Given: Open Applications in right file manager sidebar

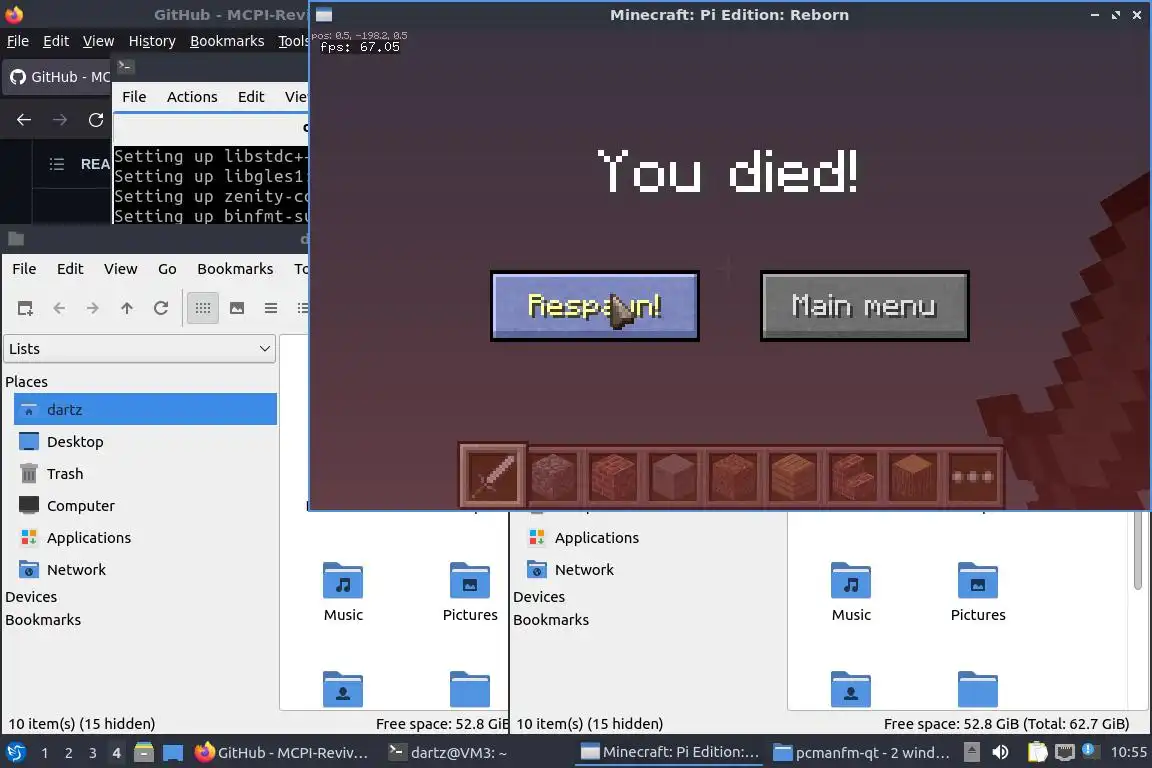Looking at the screenshot, I should pos(597,538).
